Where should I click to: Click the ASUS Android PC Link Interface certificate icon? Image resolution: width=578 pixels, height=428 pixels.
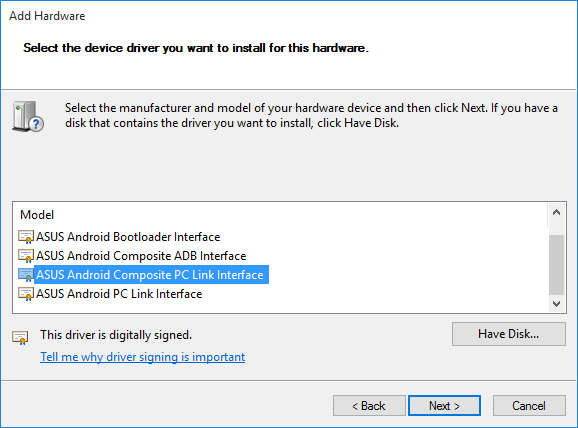coord(26,294)
